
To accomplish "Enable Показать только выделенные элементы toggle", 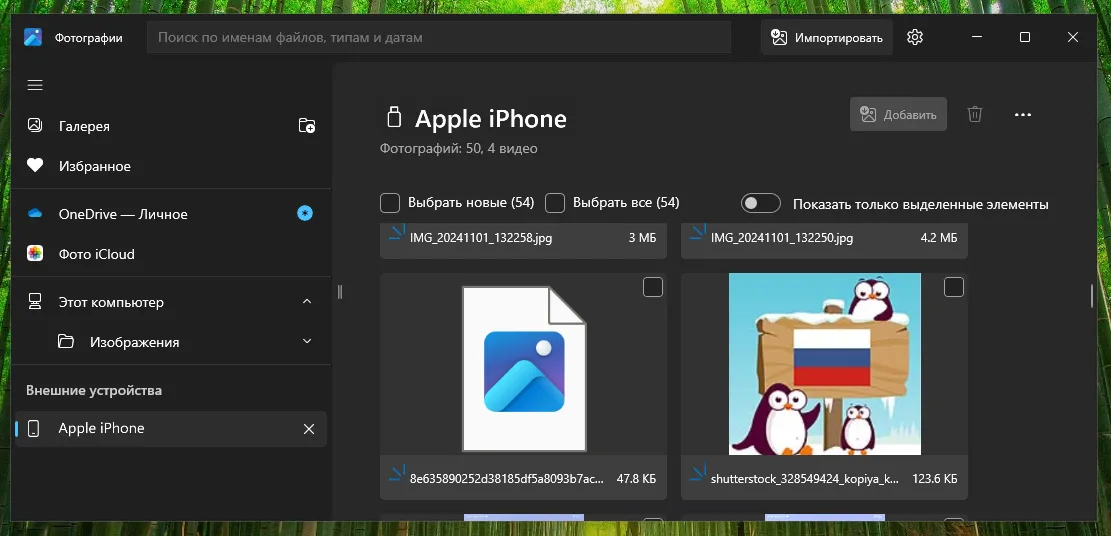I will (760, 204).
